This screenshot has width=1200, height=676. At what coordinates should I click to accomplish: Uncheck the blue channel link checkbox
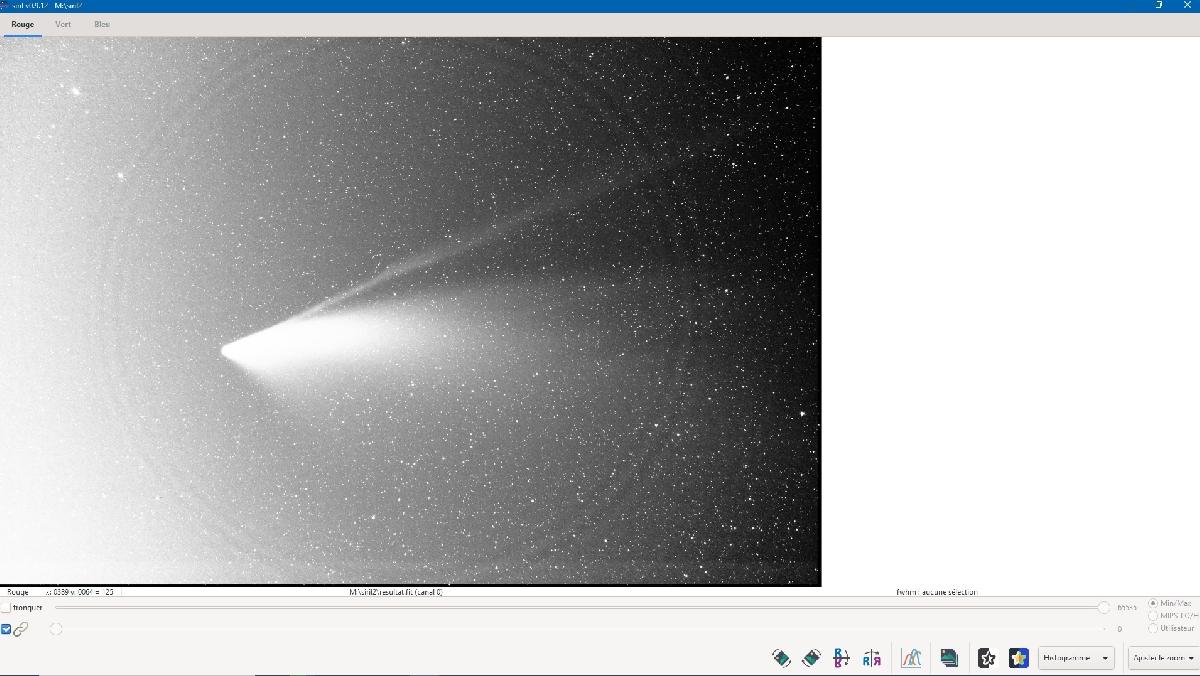6,629
